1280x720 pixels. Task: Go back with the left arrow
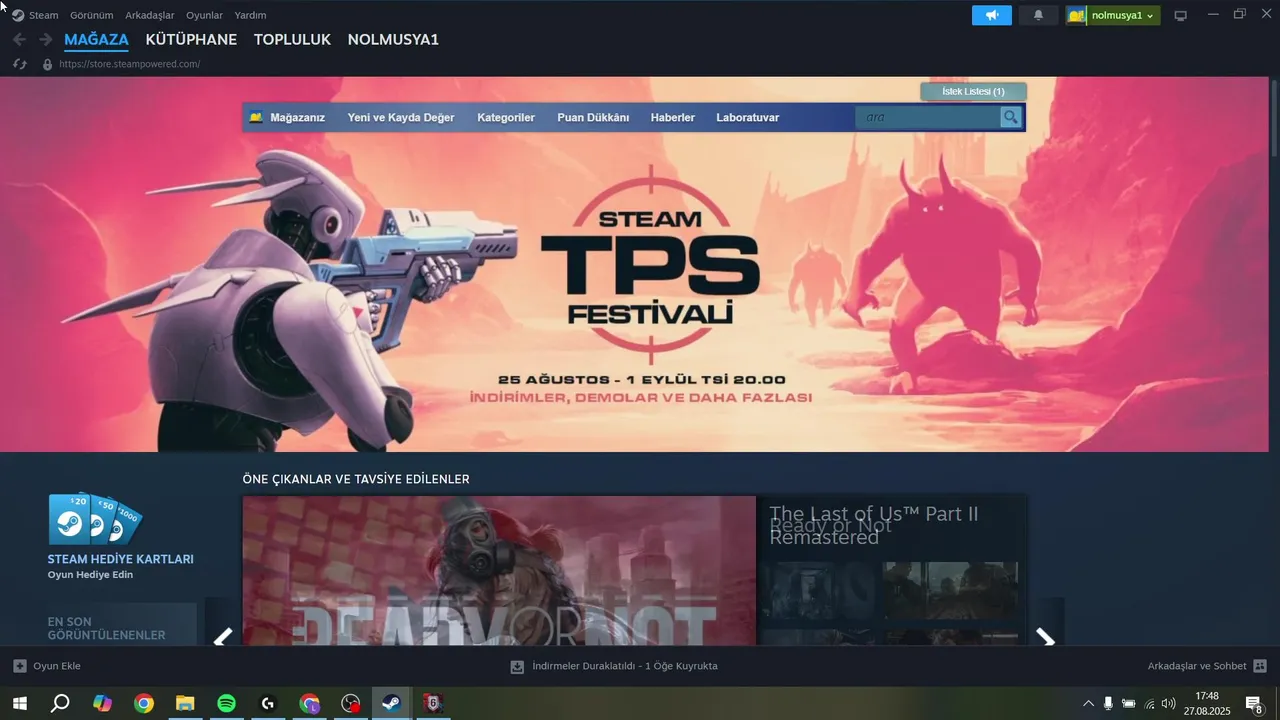click(19, 39)
